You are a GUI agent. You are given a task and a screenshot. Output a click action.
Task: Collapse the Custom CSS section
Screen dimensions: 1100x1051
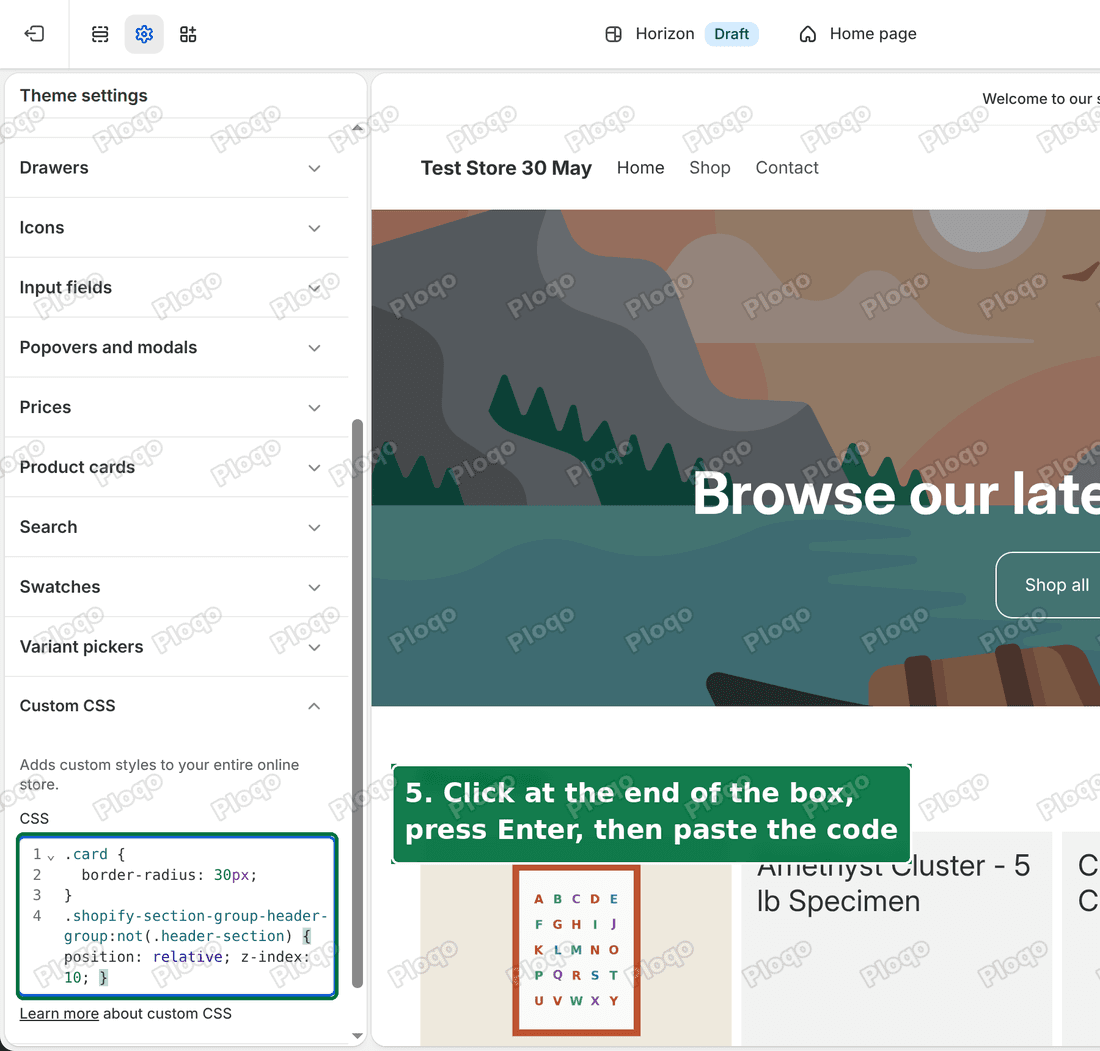point(177,706)
